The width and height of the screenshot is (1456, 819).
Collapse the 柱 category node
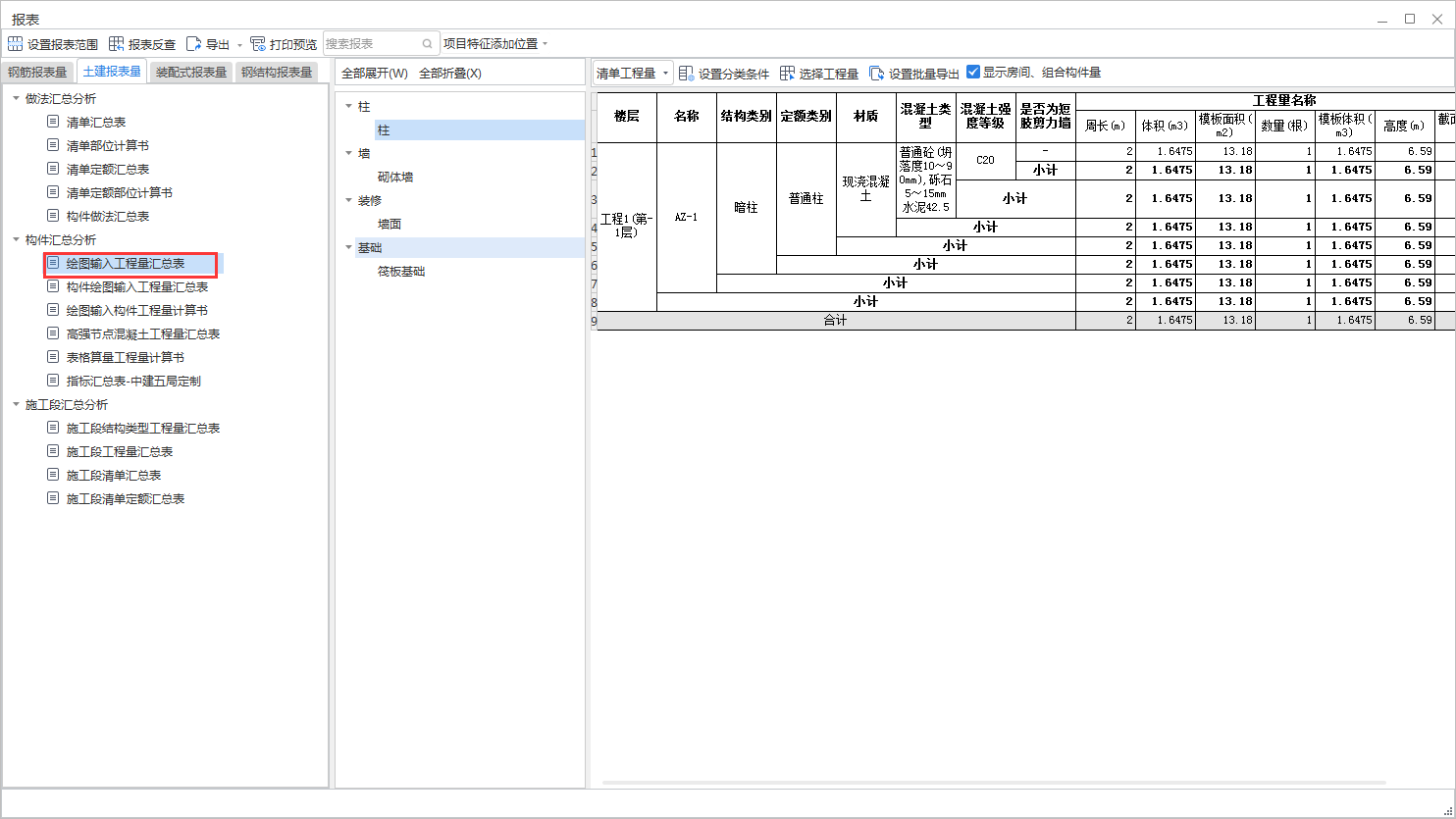coord(348,106)
